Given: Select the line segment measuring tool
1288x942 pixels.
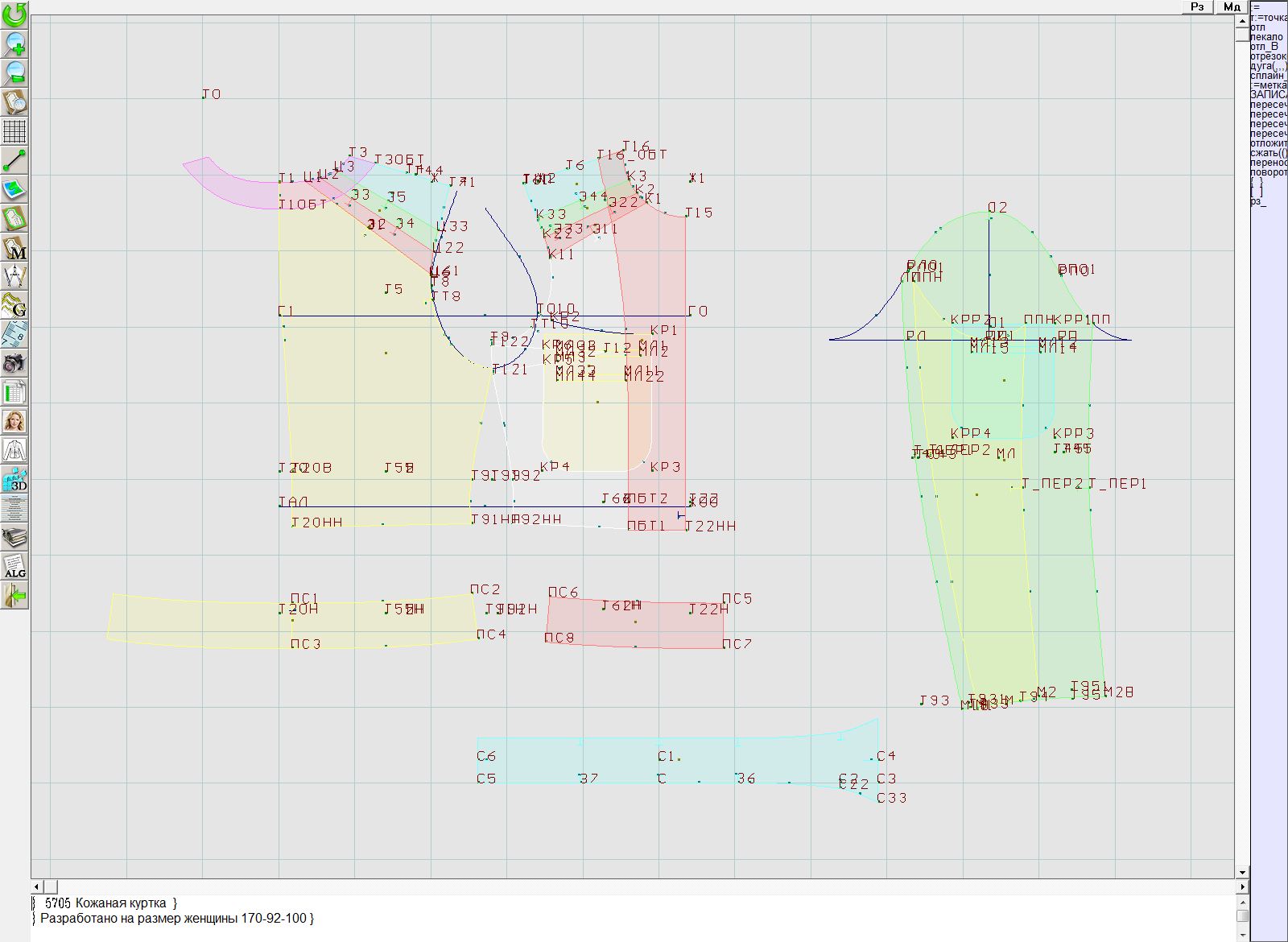Looking at the screenshot, I should click(14, 161).
